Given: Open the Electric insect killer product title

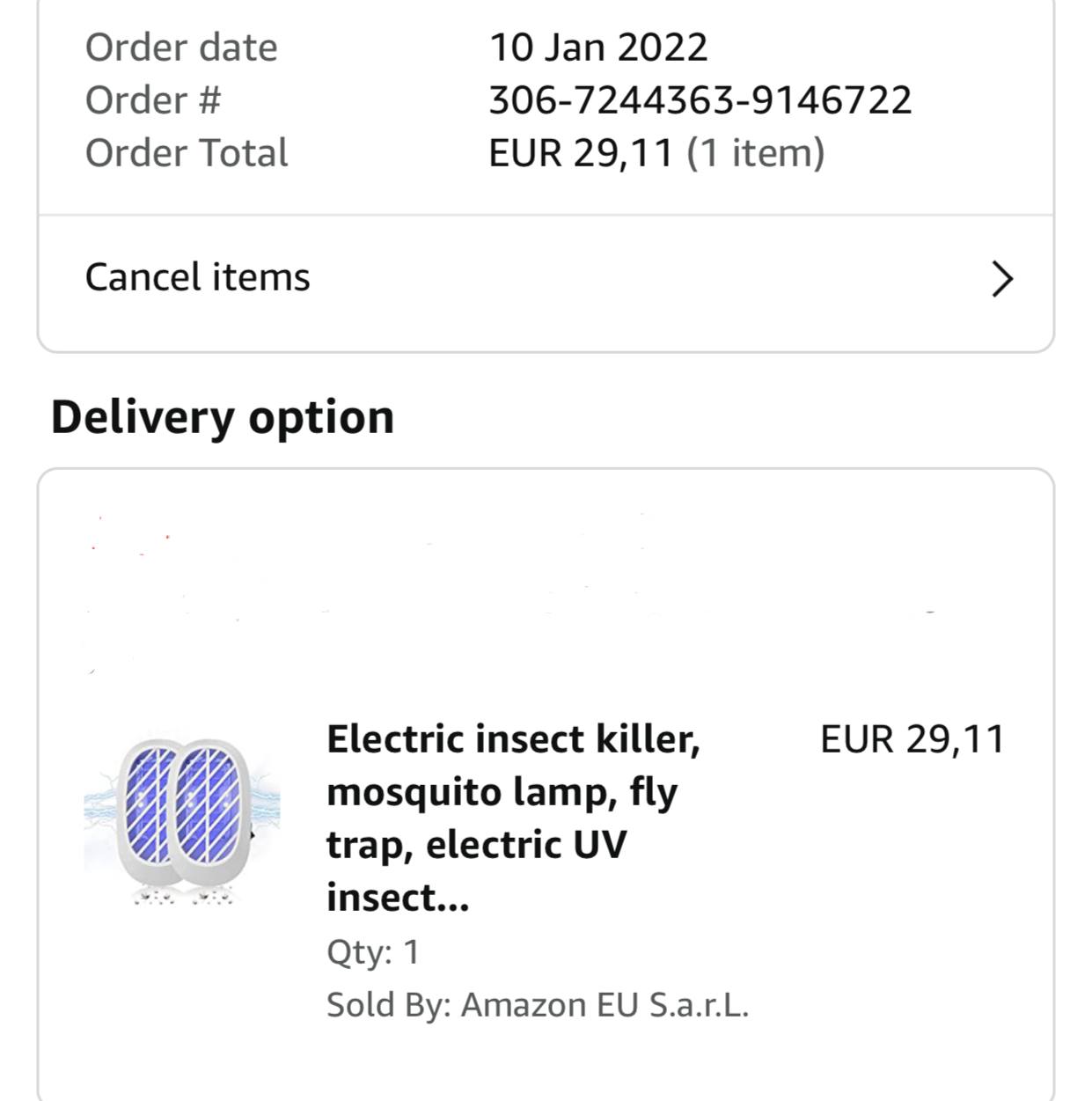Looking at the screenshot, I should coord(513,739).
